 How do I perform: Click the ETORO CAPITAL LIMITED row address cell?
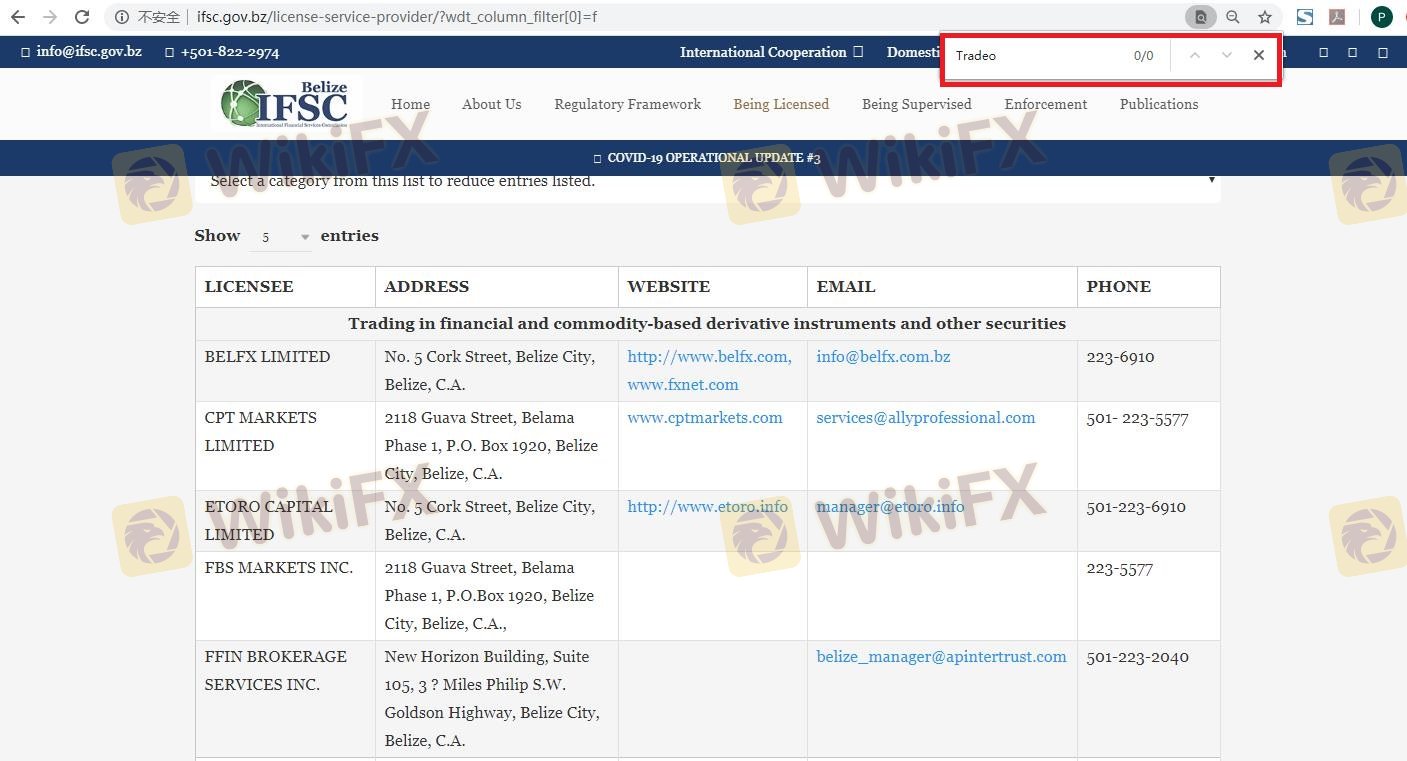497,521
